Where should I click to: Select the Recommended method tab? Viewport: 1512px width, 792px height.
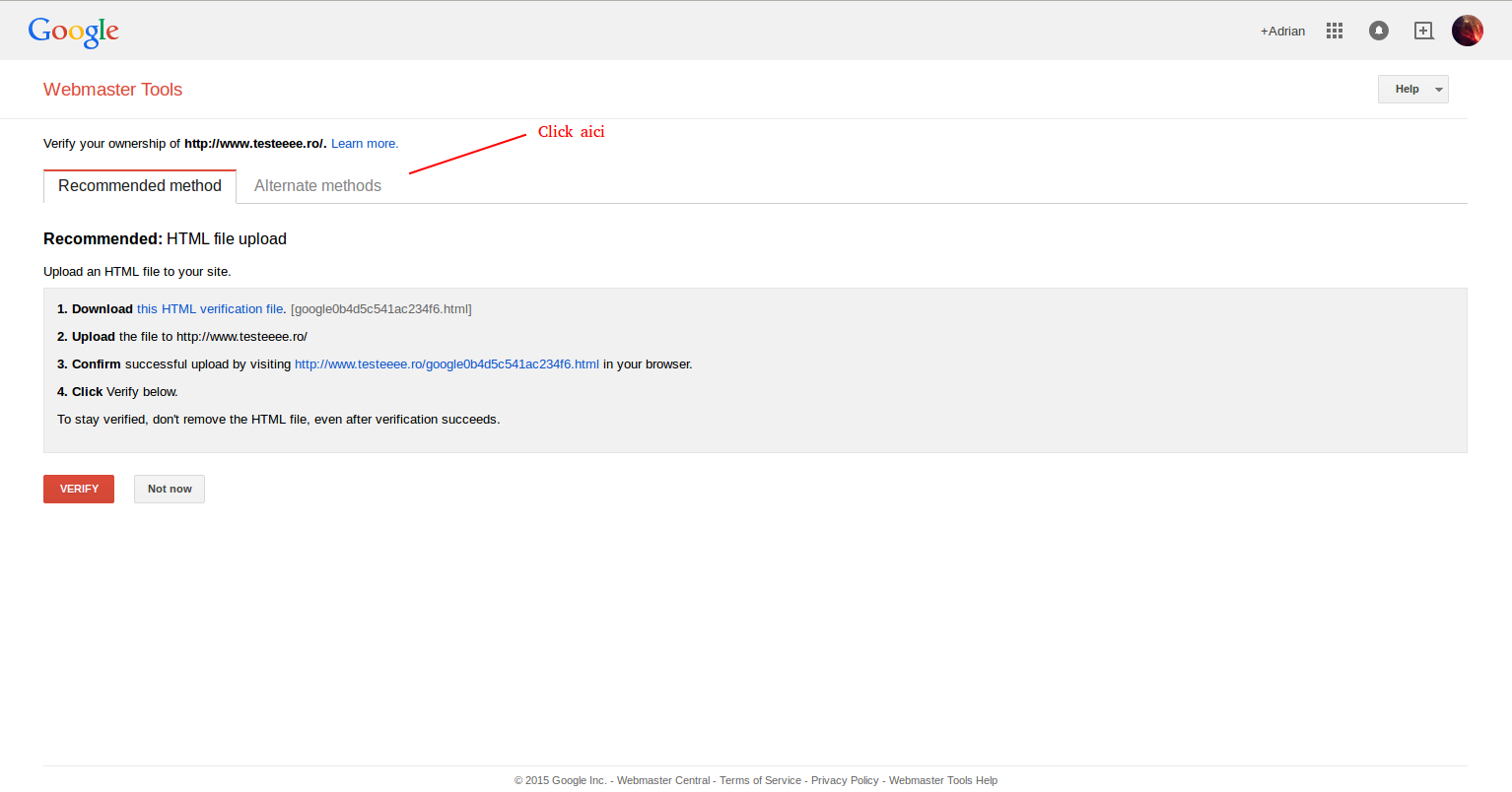[x=140, y=186]
